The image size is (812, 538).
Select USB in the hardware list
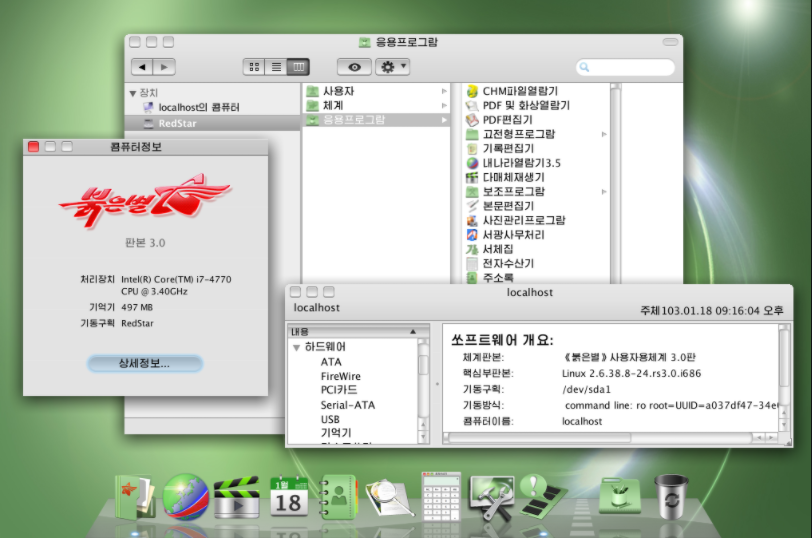coord(330,419)
